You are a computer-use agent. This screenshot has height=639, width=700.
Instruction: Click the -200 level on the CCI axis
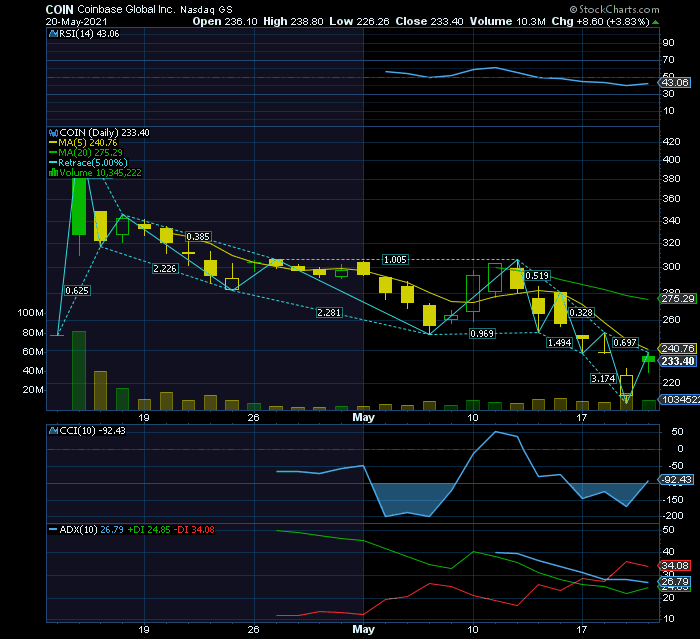[x=674, y=516]
